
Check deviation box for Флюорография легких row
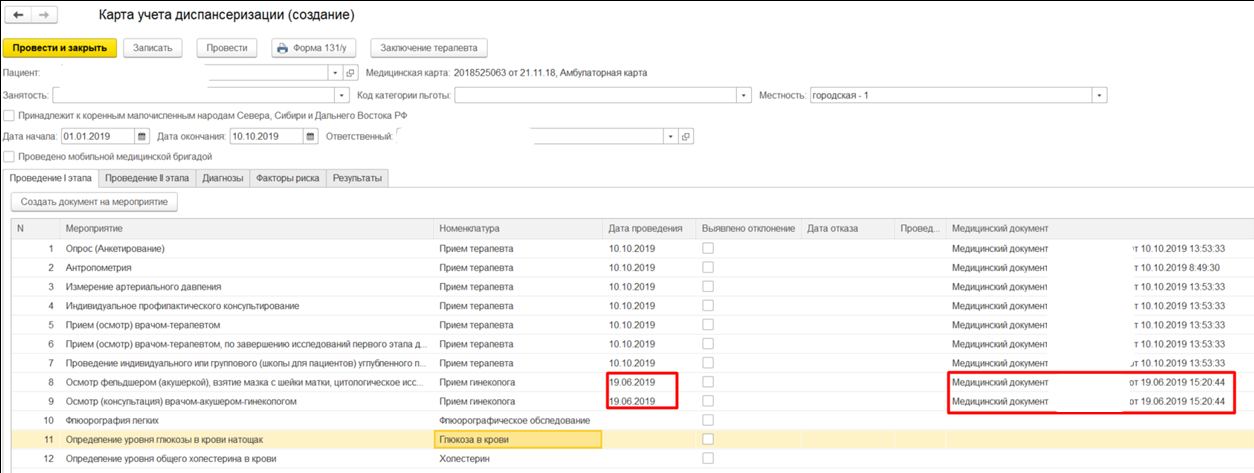tap(708, 420)
